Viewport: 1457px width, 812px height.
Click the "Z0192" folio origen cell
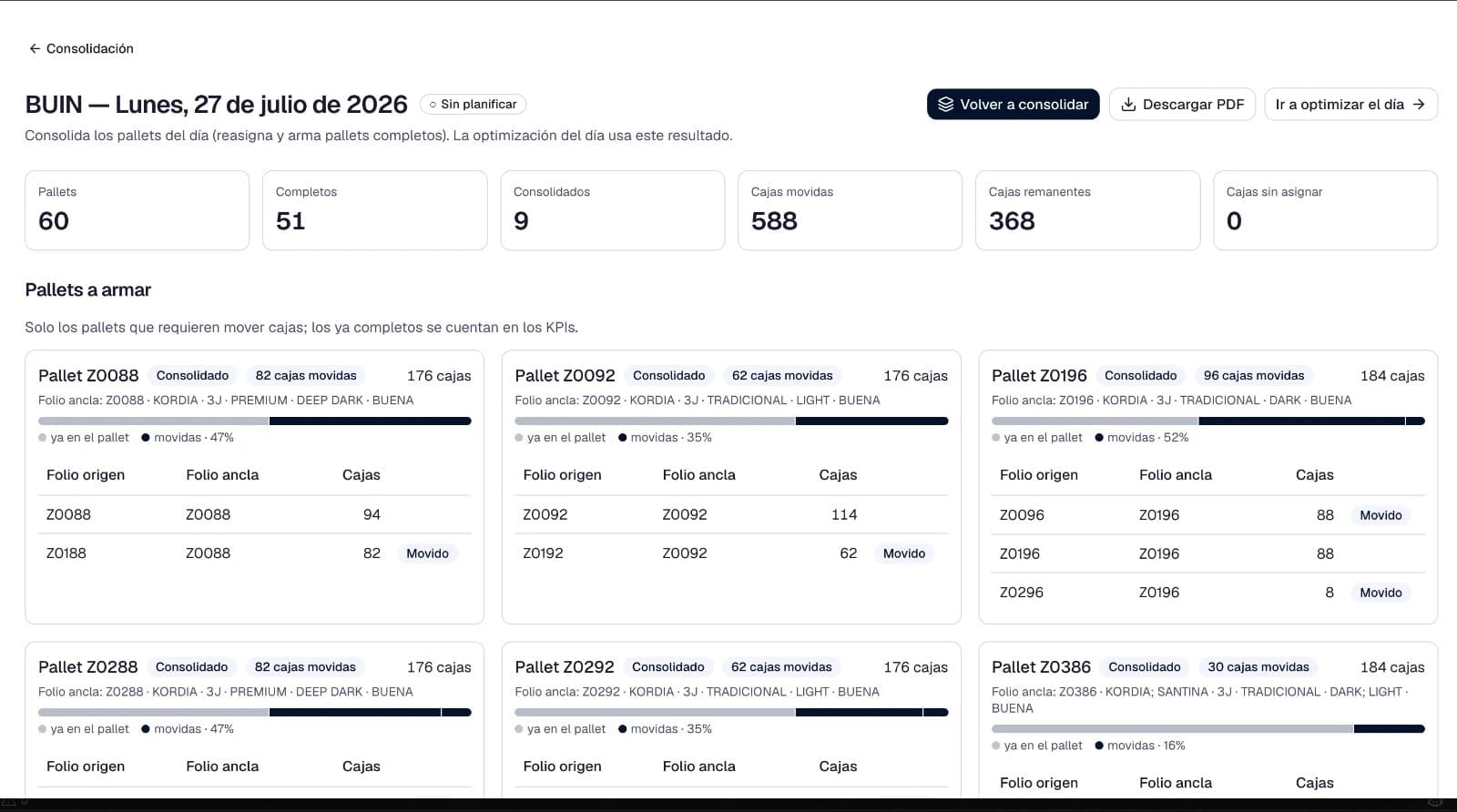tap(543, 553)
